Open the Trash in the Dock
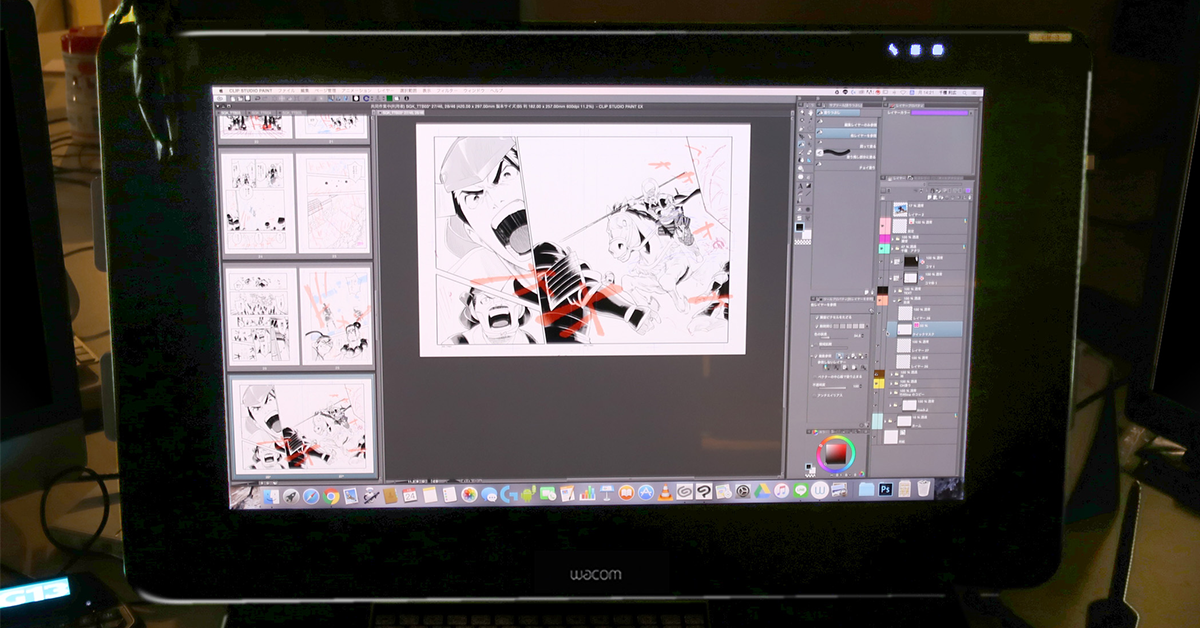 [923, 490]
